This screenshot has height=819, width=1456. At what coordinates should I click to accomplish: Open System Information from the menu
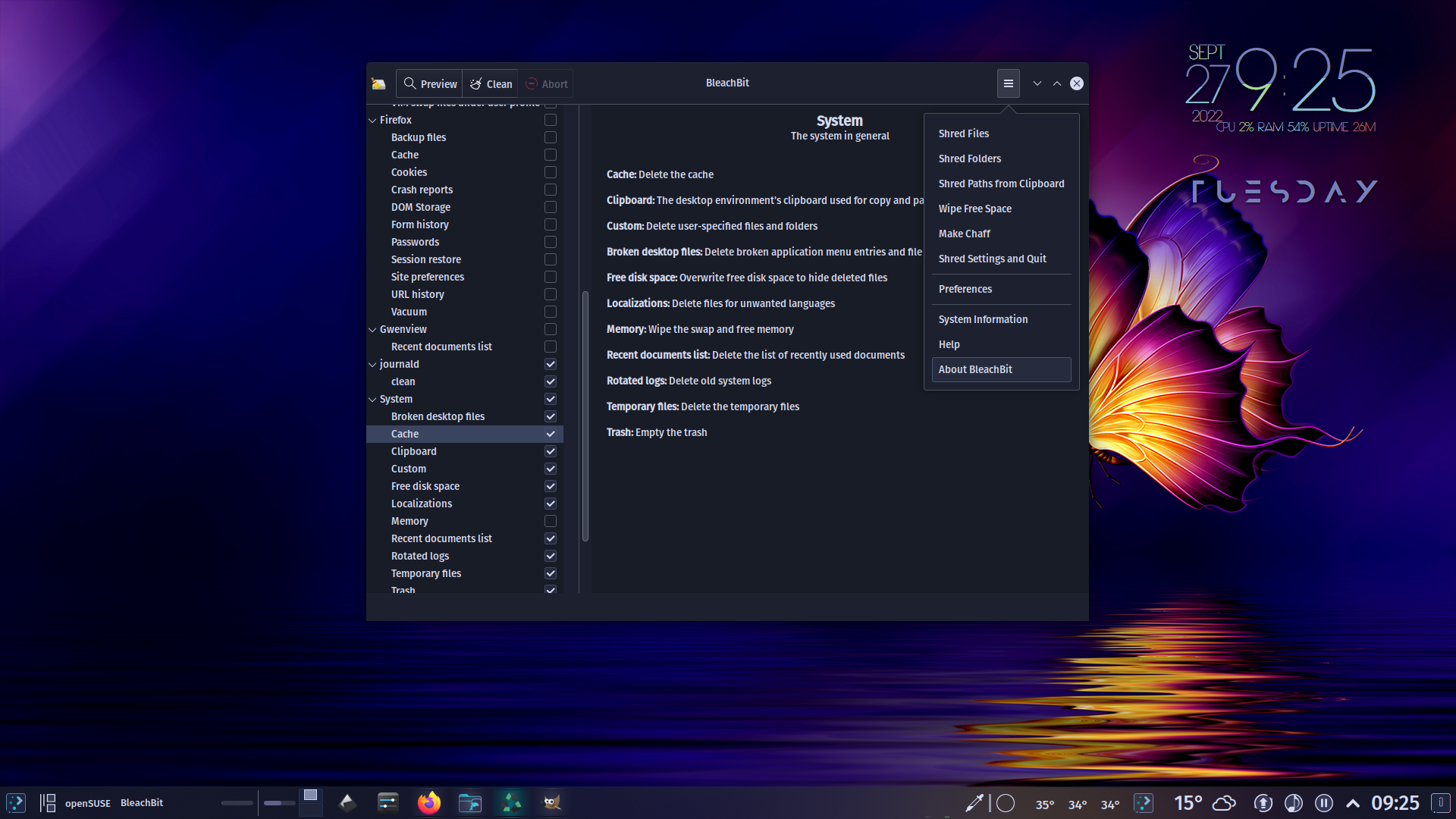pyautogui.click(x=1001, y=319)
